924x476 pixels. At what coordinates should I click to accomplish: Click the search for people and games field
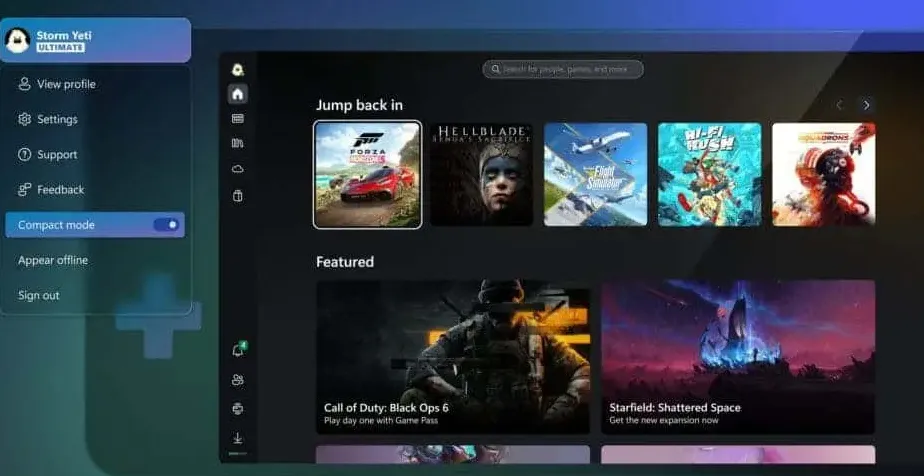563,70
